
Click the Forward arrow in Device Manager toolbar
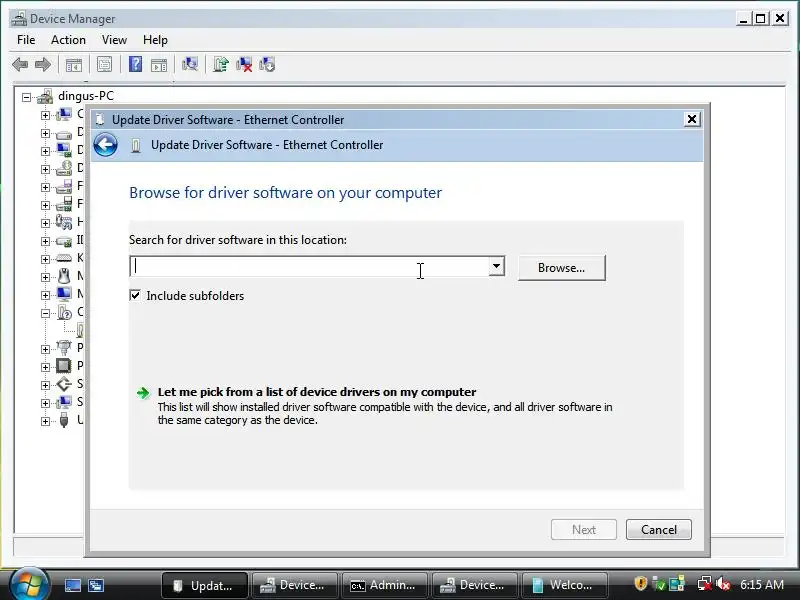point(43,64)
